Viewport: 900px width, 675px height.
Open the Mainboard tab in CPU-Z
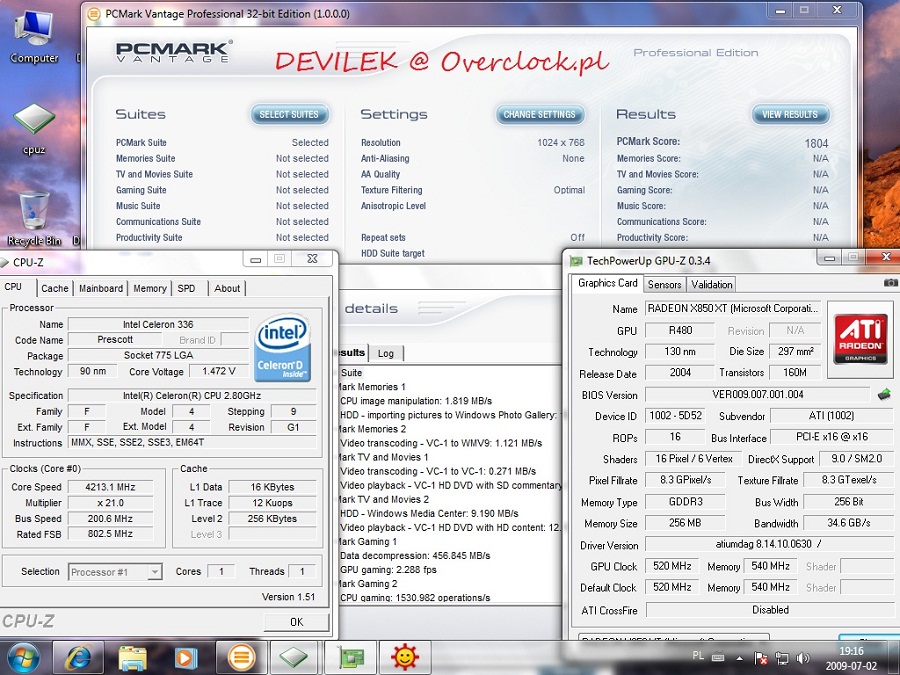coord(101,288)
